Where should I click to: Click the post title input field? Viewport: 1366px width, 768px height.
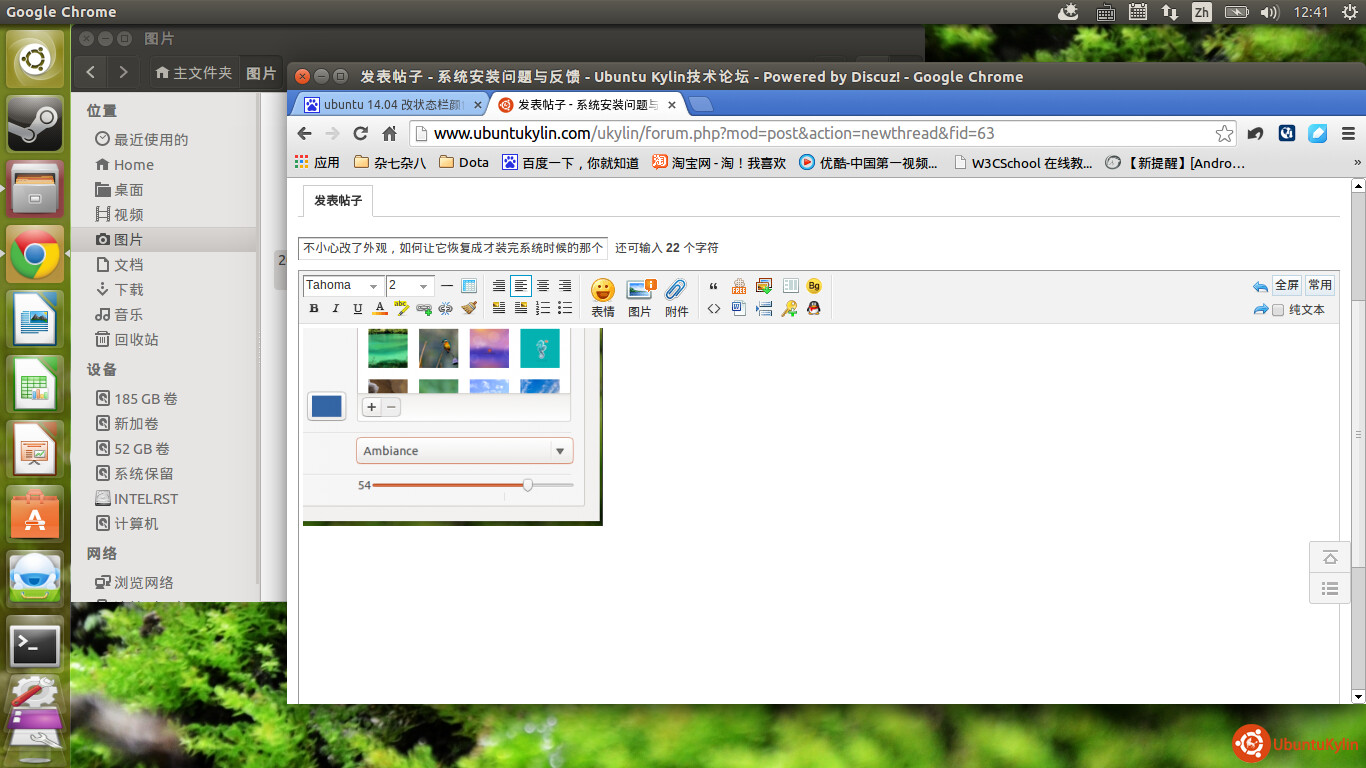[452, 248]
